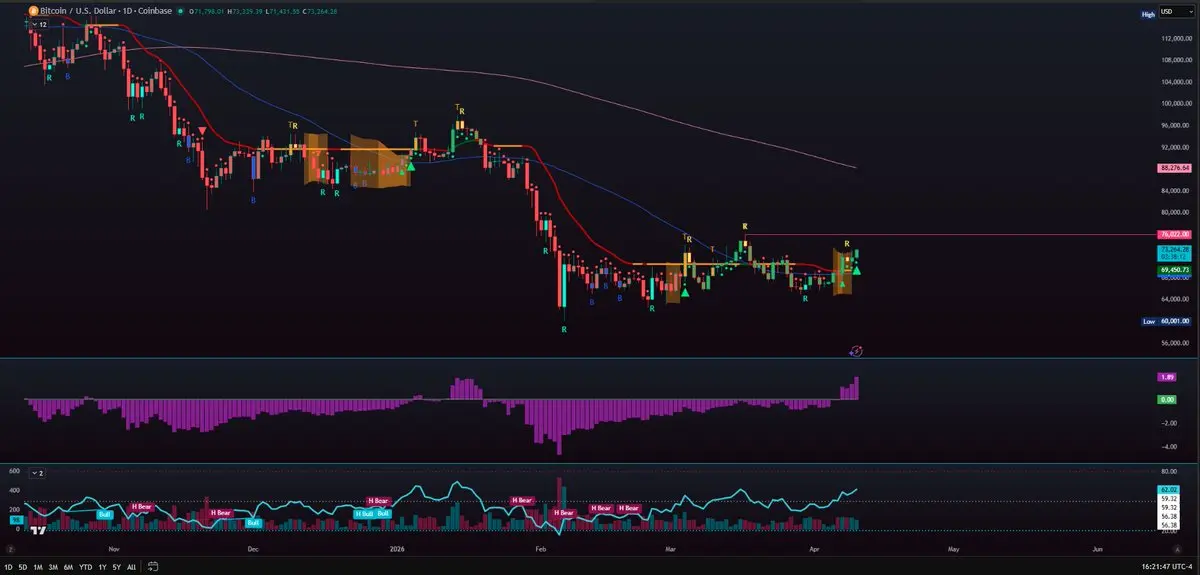
Task: Click the Nov label on the time axis
Action: [113, 549]
